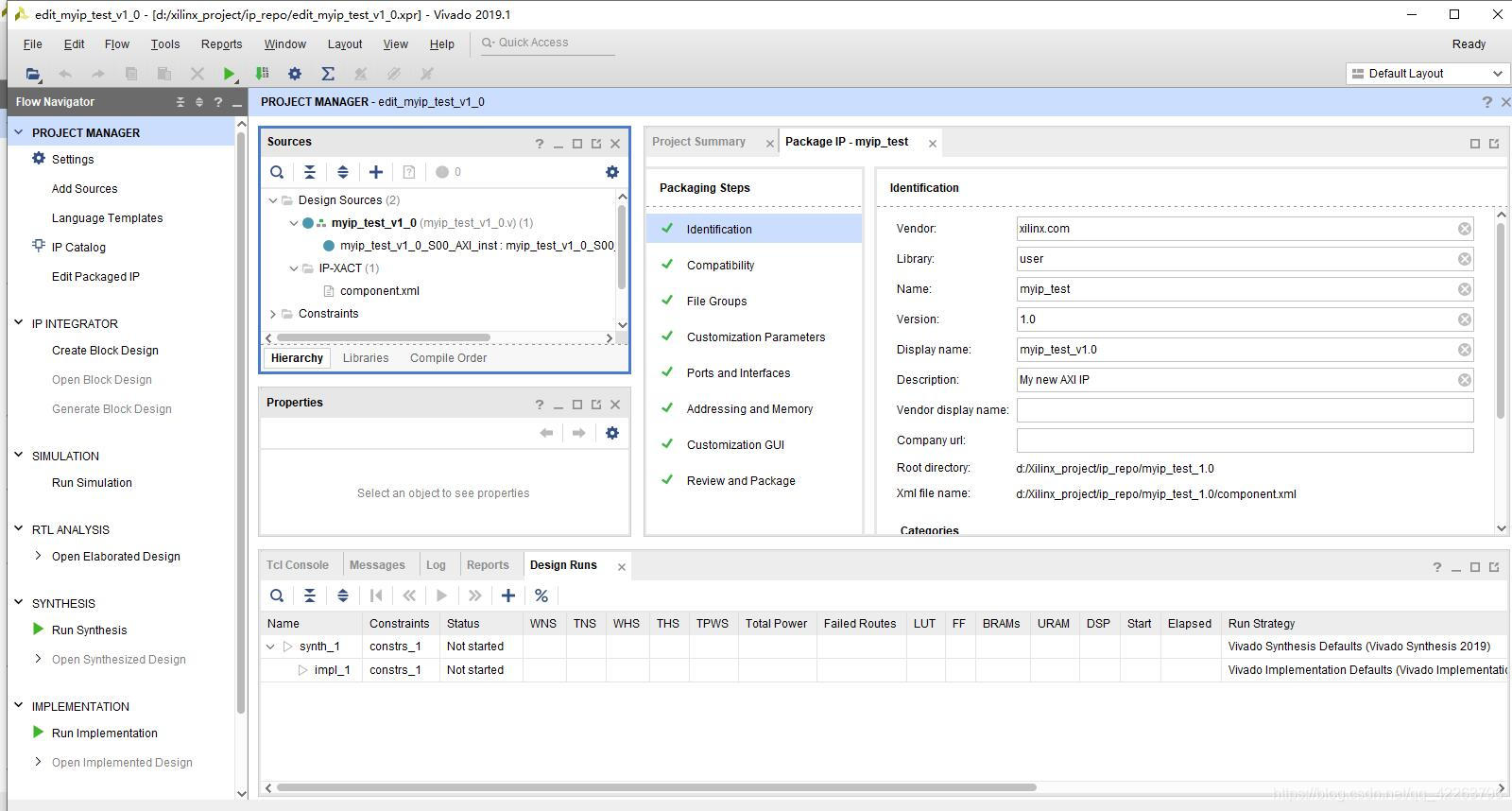Switch to the Messages tab
The image size is (1512, 811).
[x=377, y=565]
